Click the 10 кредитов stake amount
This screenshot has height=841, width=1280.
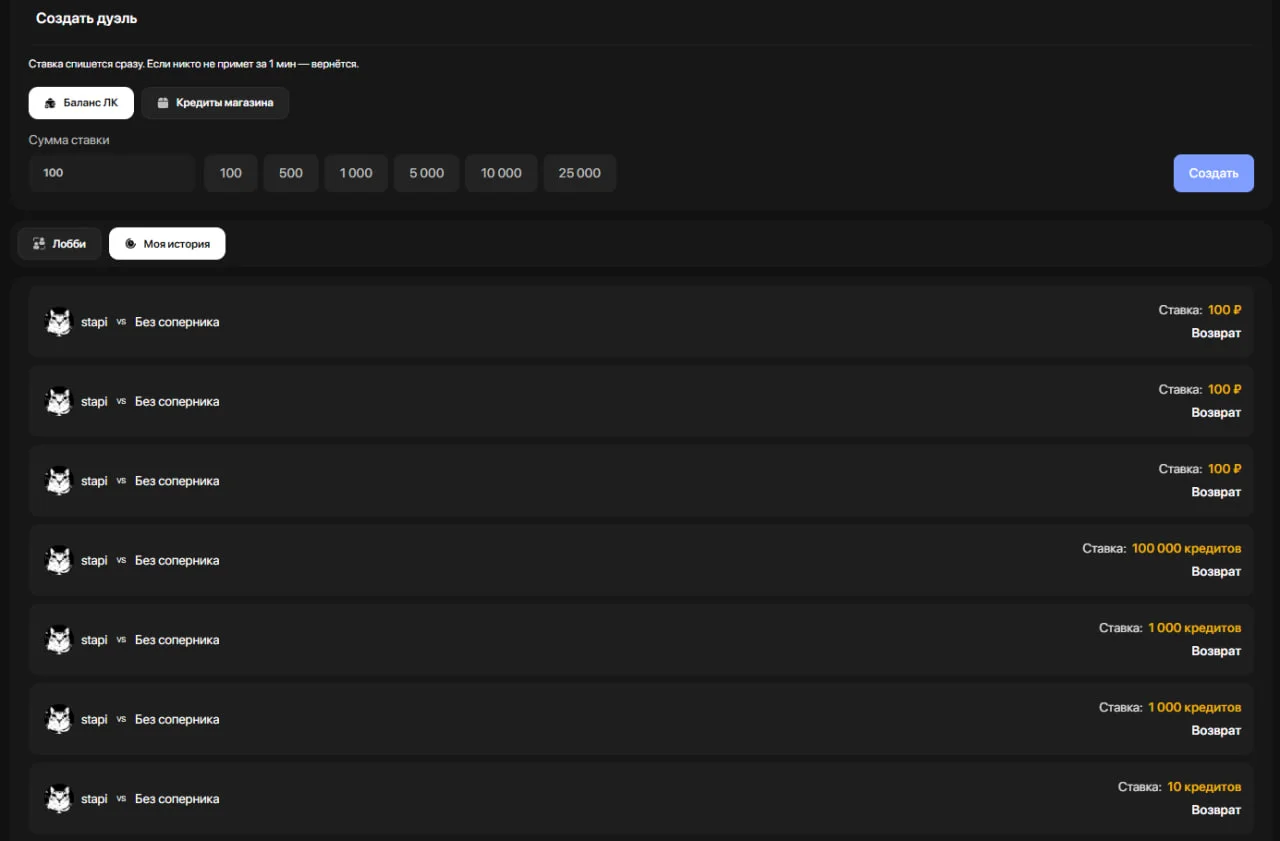pyautogui.click(x=1204, y=787)
